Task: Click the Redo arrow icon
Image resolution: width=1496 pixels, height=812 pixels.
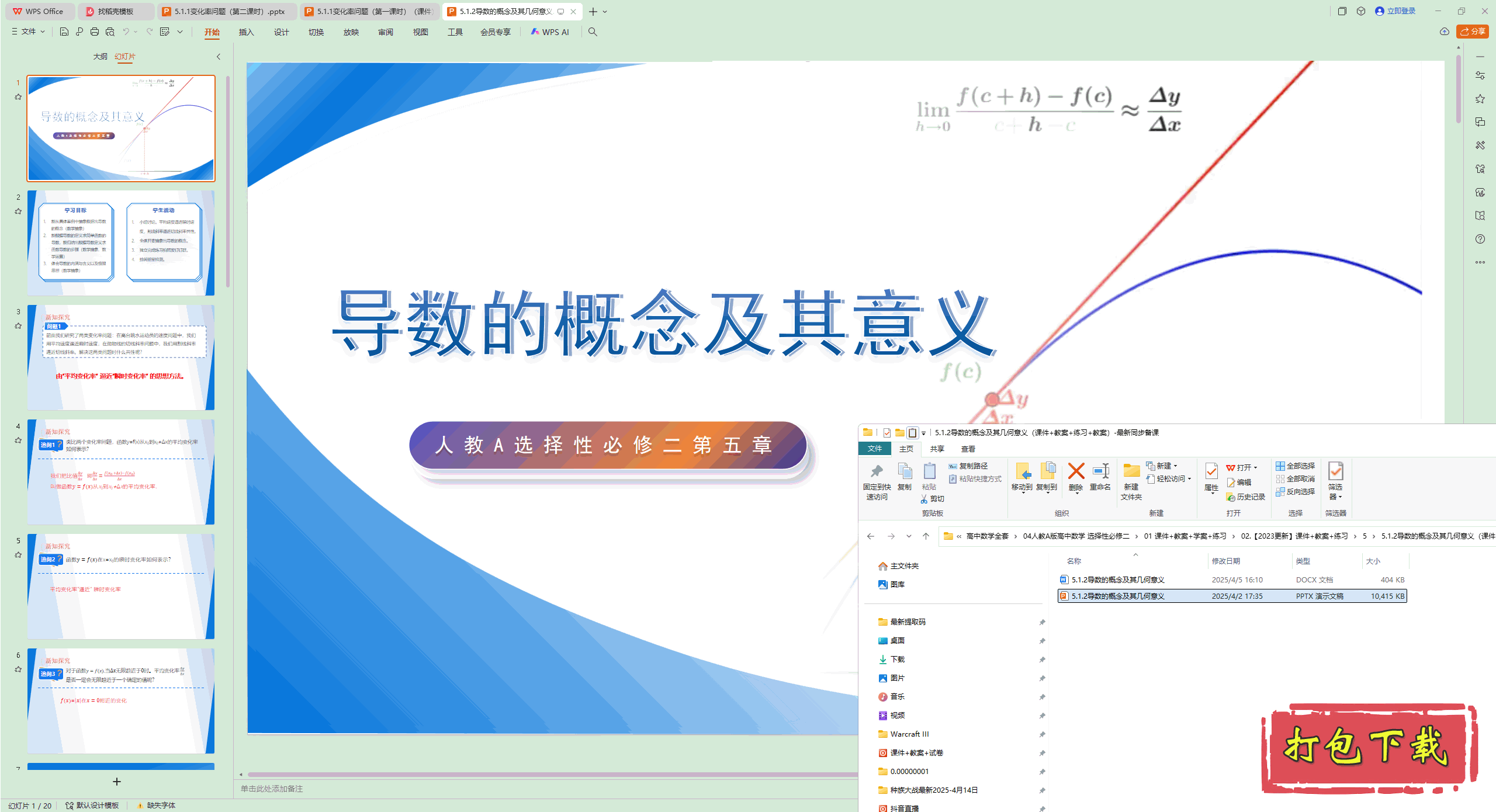Action: (x=150, y=32)
